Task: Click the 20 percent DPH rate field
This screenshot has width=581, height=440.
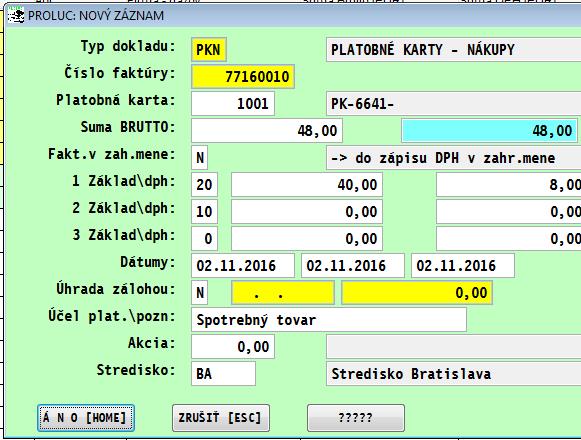Action: [204, 185]
